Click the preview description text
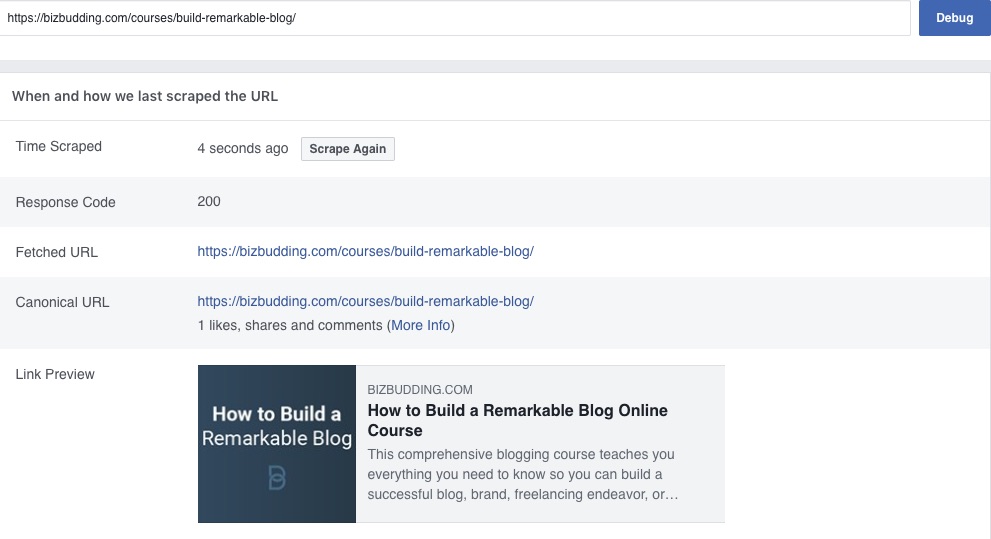The height and width of the screenshot is (539, 991). coord(523,474)
